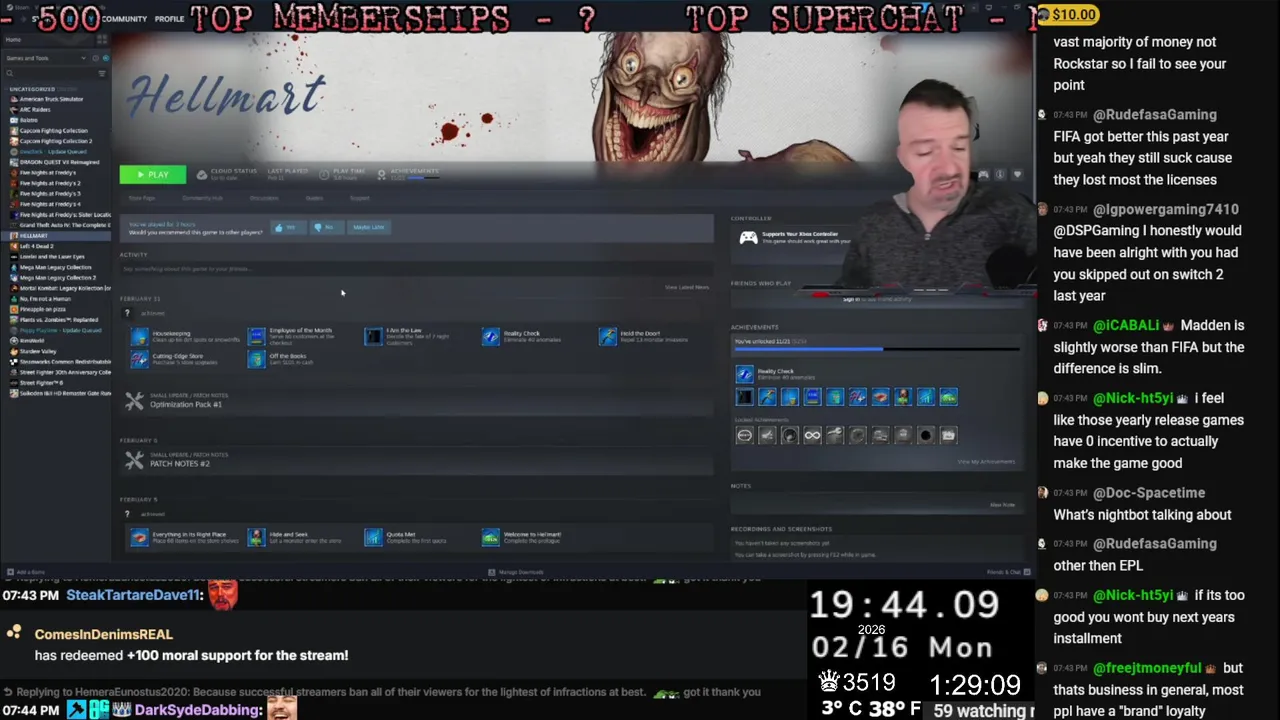Click the Welcome to Hellmart achievement icon
The width and height of the screenshot is (1280, 720).
[490, 538]
